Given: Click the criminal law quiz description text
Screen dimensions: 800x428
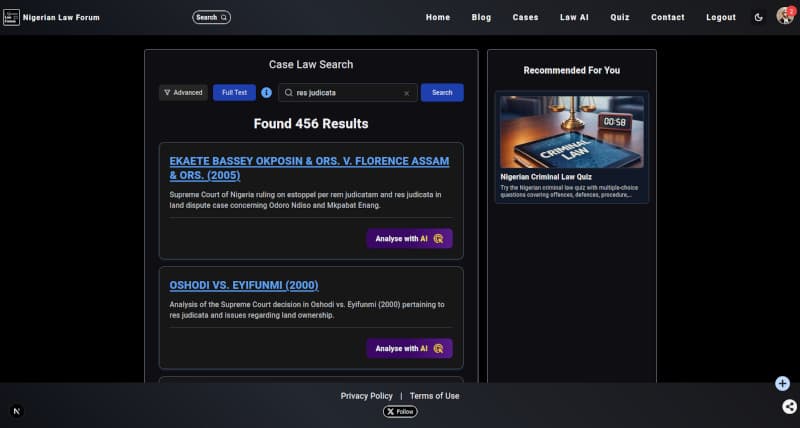Looking at the screenshot, I should pyautogui.click(x=569, y=191).
